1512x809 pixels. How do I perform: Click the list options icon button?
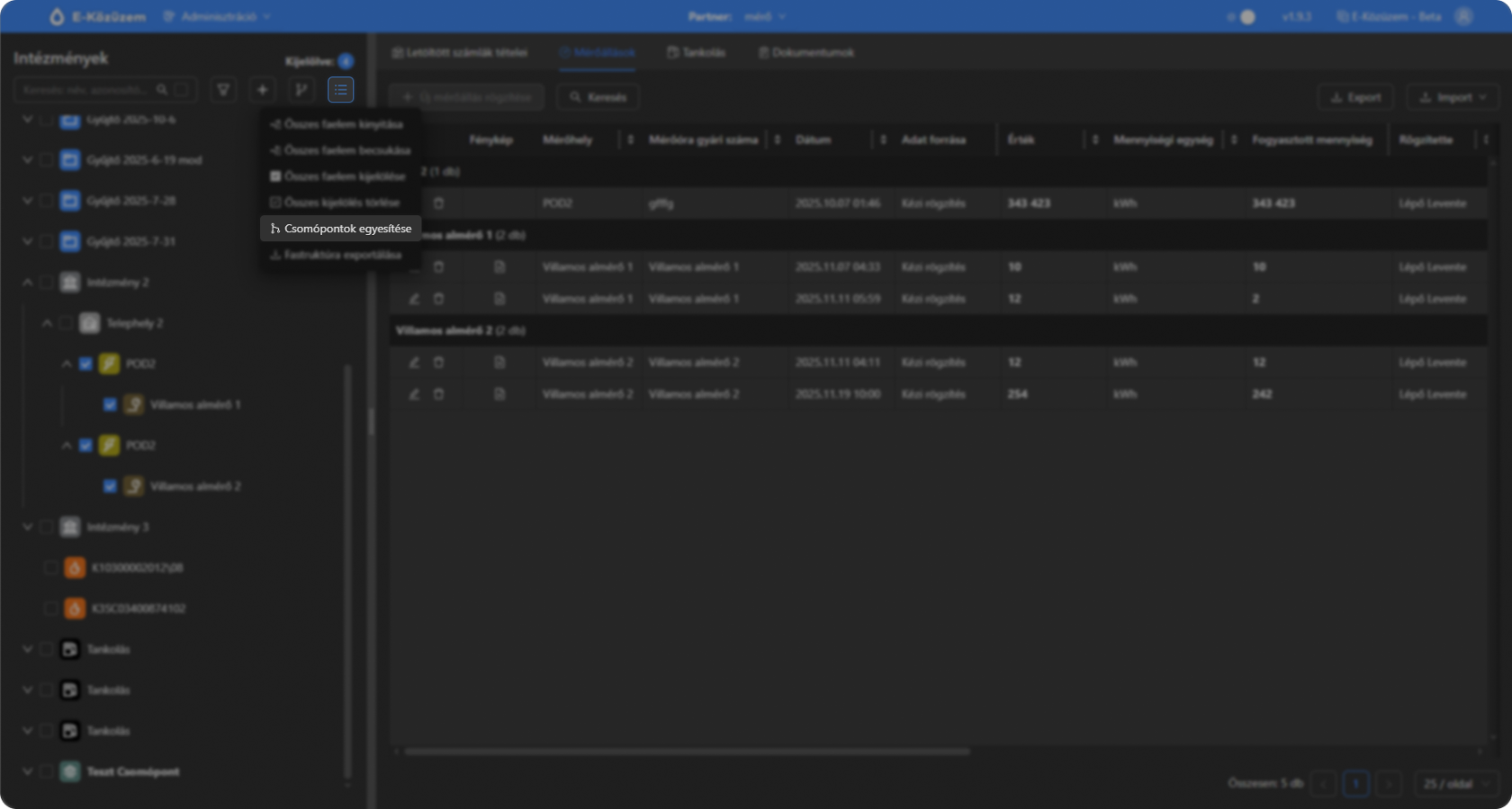pos(340,90)
